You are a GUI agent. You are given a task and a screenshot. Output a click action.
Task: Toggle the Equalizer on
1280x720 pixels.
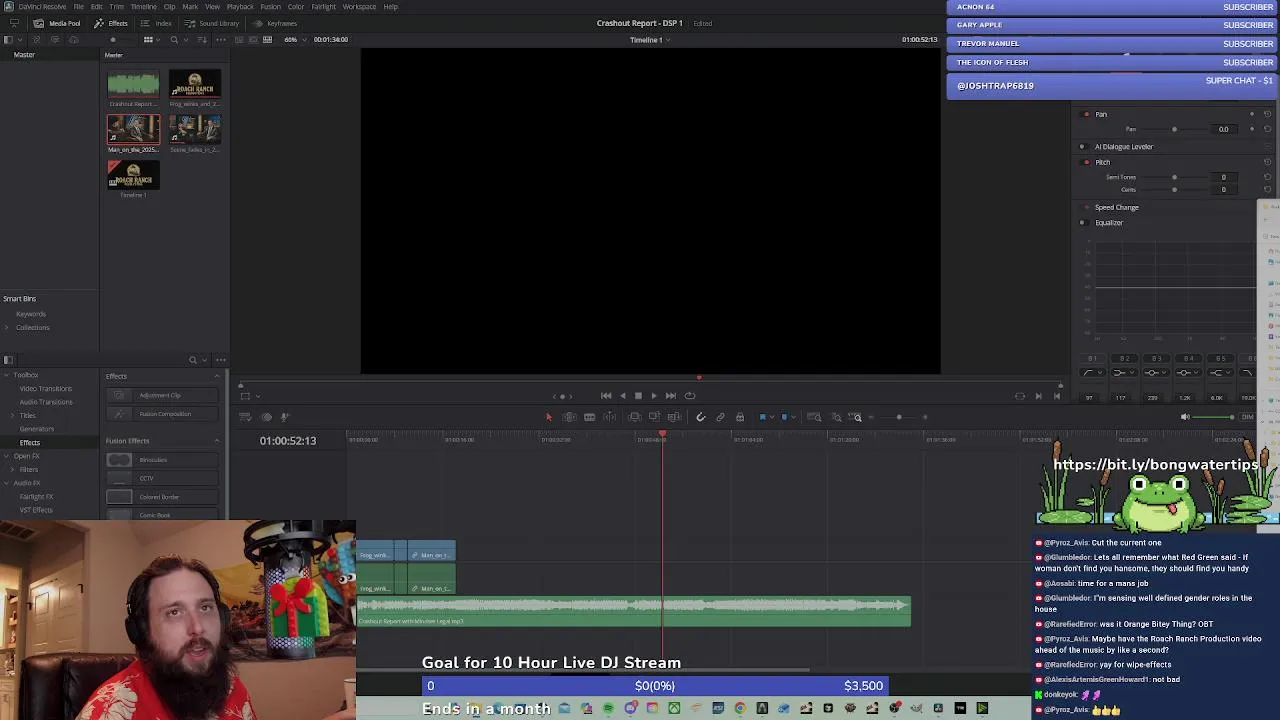[x=1082, y=223]
